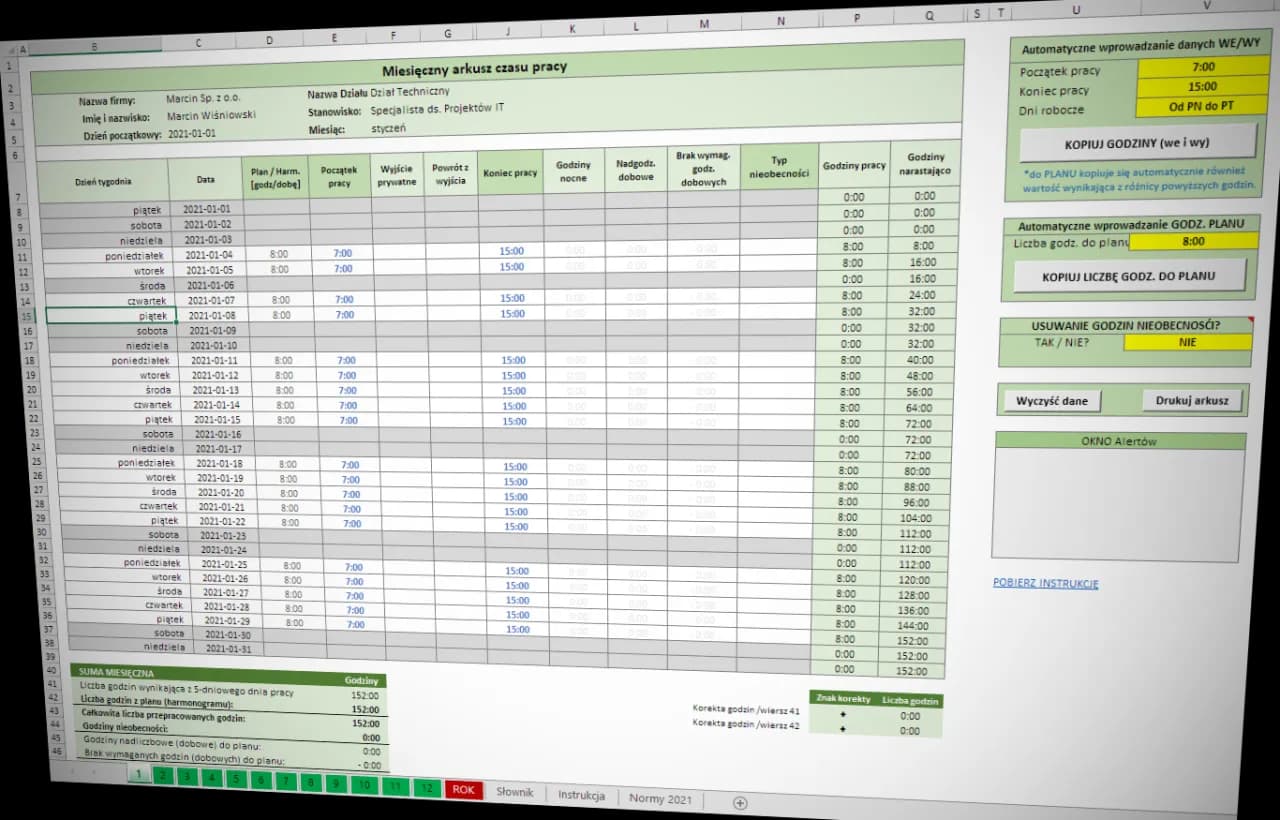Image resolution: width=1280 pixels, height=820 pixels.
Task: Select the Koniec pracy 15:00 yellow cell
Action: click(1202, 87)
